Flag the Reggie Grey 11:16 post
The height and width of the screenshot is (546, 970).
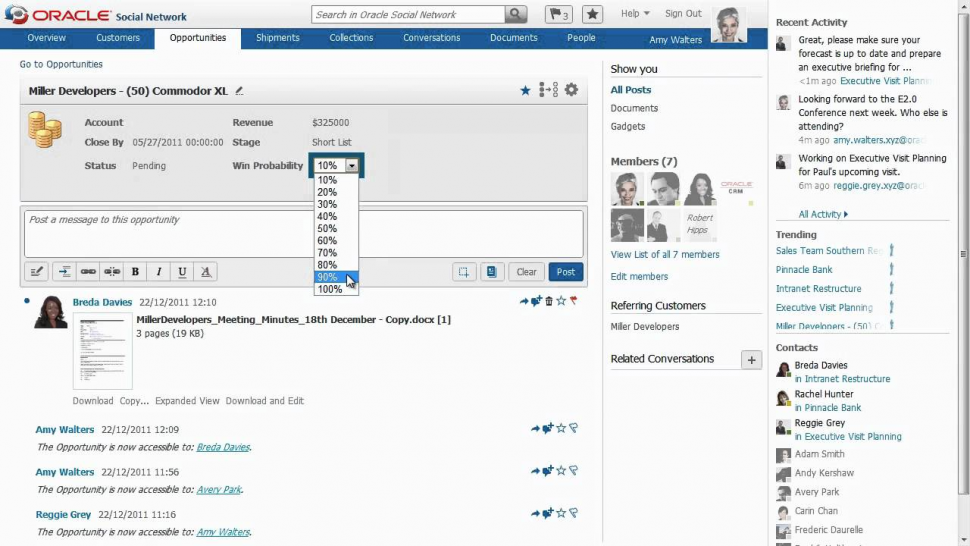pyautogui.click(x=573, y=513)
